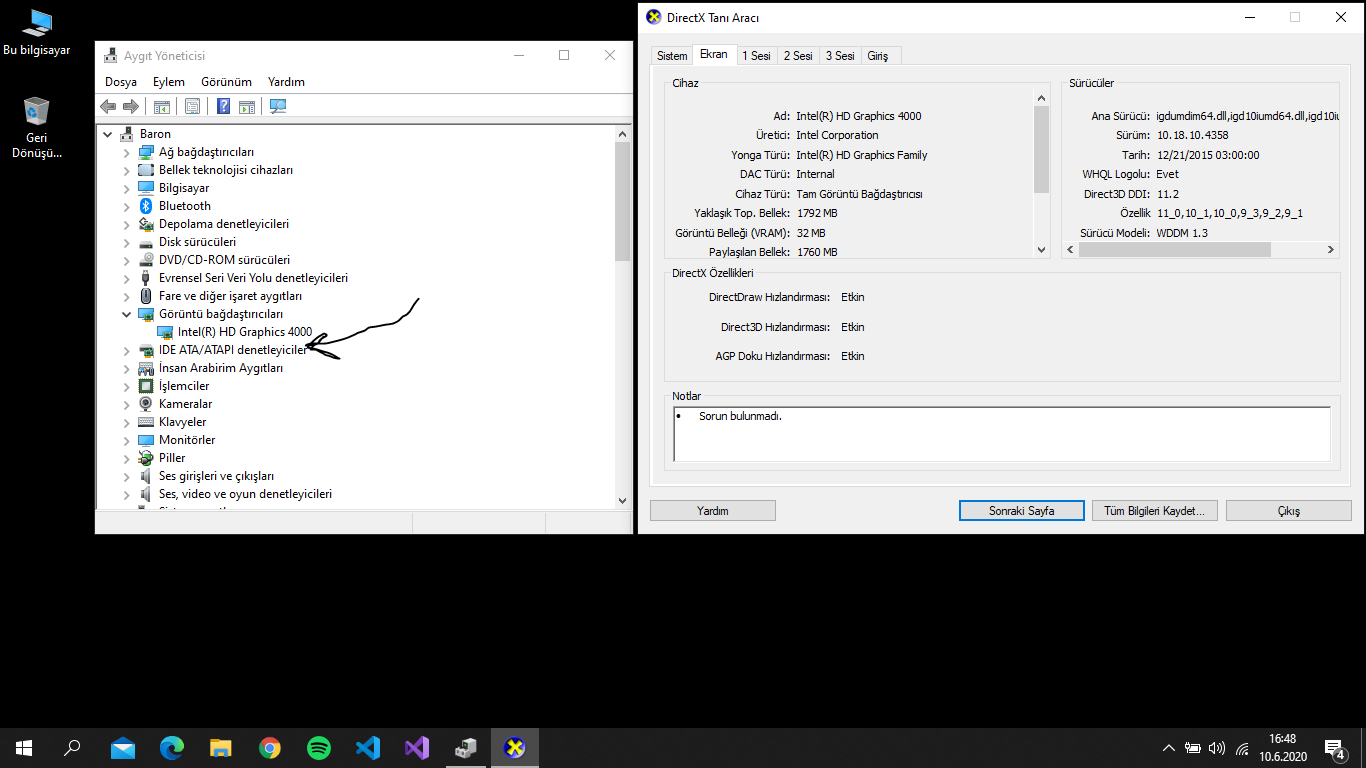Open the Windows Start button
The height and width of the screenshot is (768, 1366).
(x=24, y=747)
